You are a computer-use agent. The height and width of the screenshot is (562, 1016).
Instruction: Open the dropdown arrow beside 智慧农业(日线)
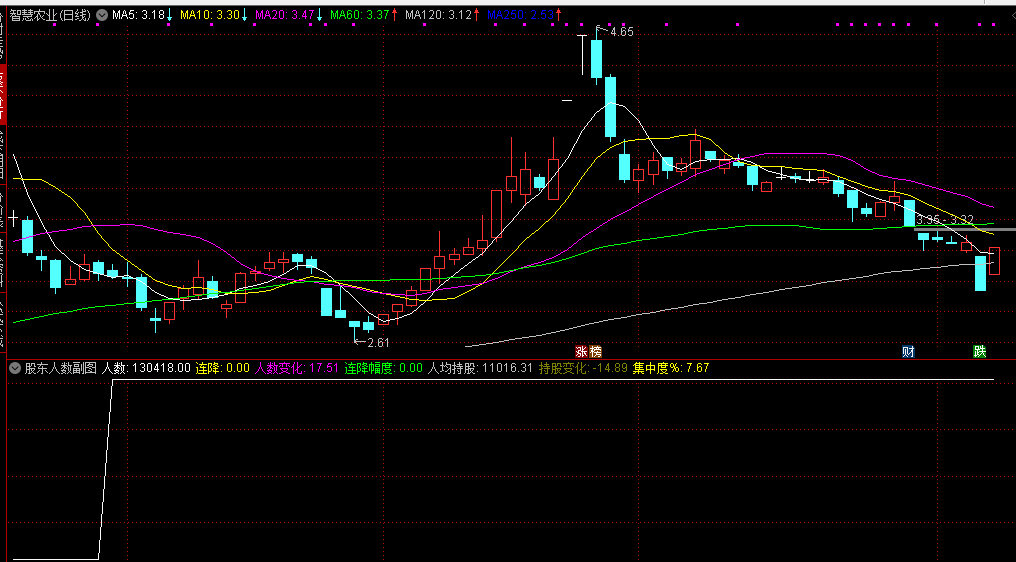102,15
